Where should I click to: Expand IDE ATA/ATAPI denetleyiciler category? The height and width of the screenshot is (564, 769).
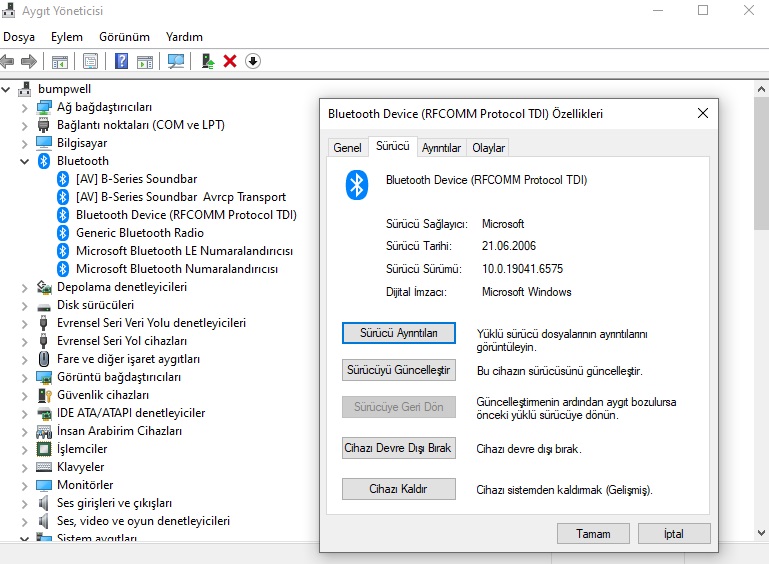[x=25, y=413]
